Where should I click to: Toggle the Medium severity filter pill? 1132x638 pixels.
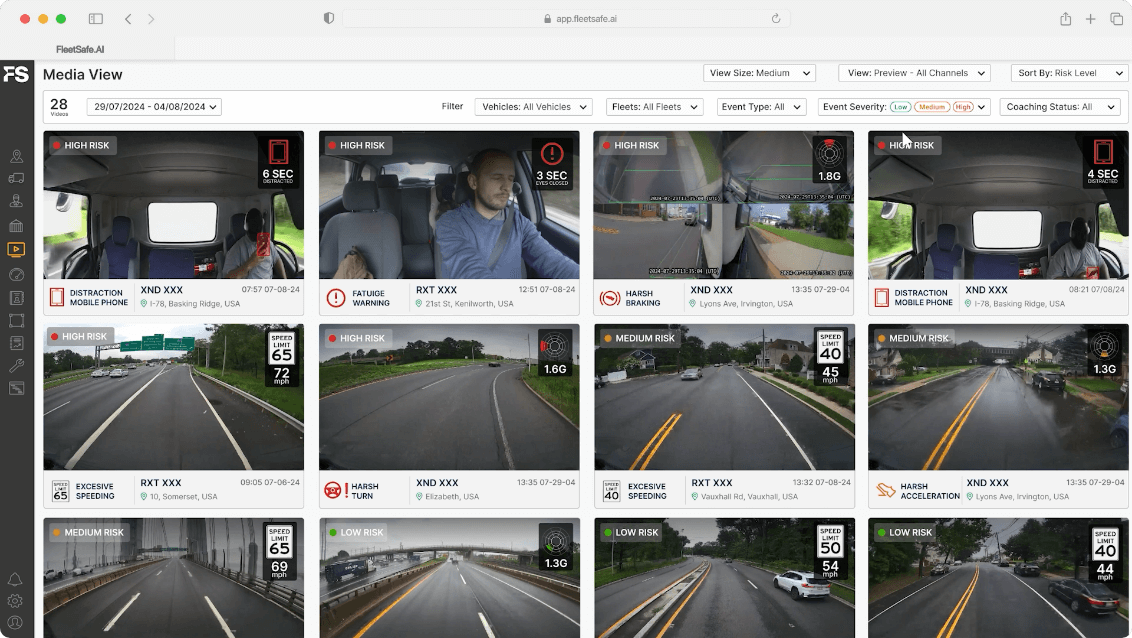point(931,107)
